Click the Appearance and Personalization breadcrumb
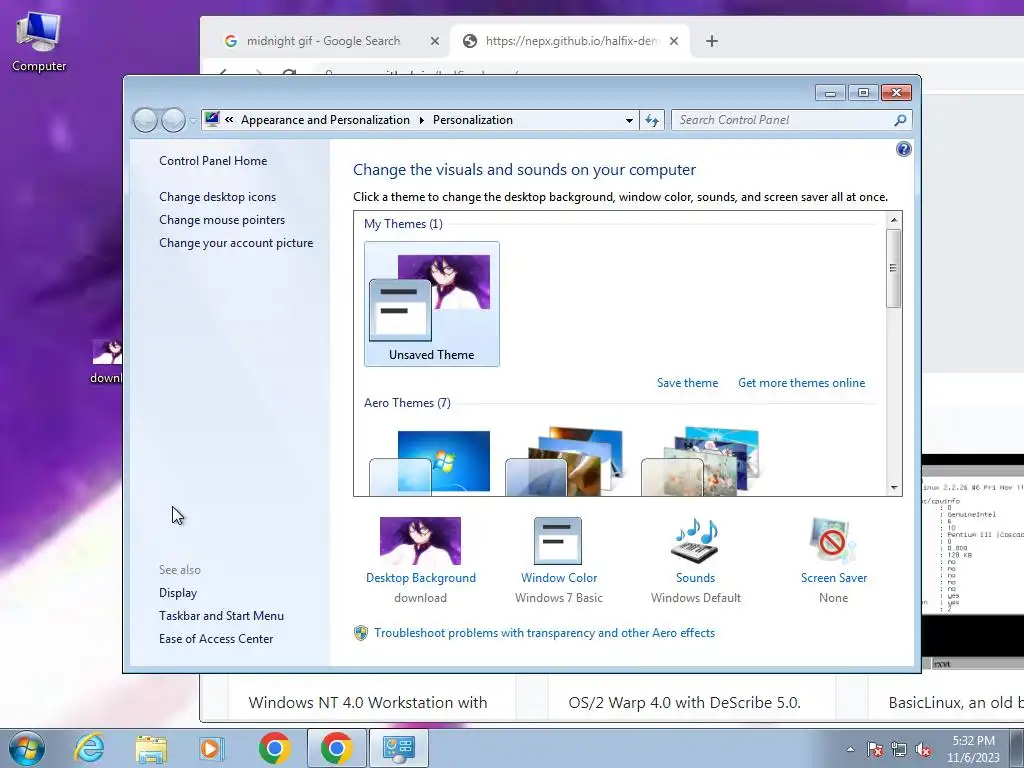Image resolution: width=1024 pixels, height=768 pixels. coord(325,120)
